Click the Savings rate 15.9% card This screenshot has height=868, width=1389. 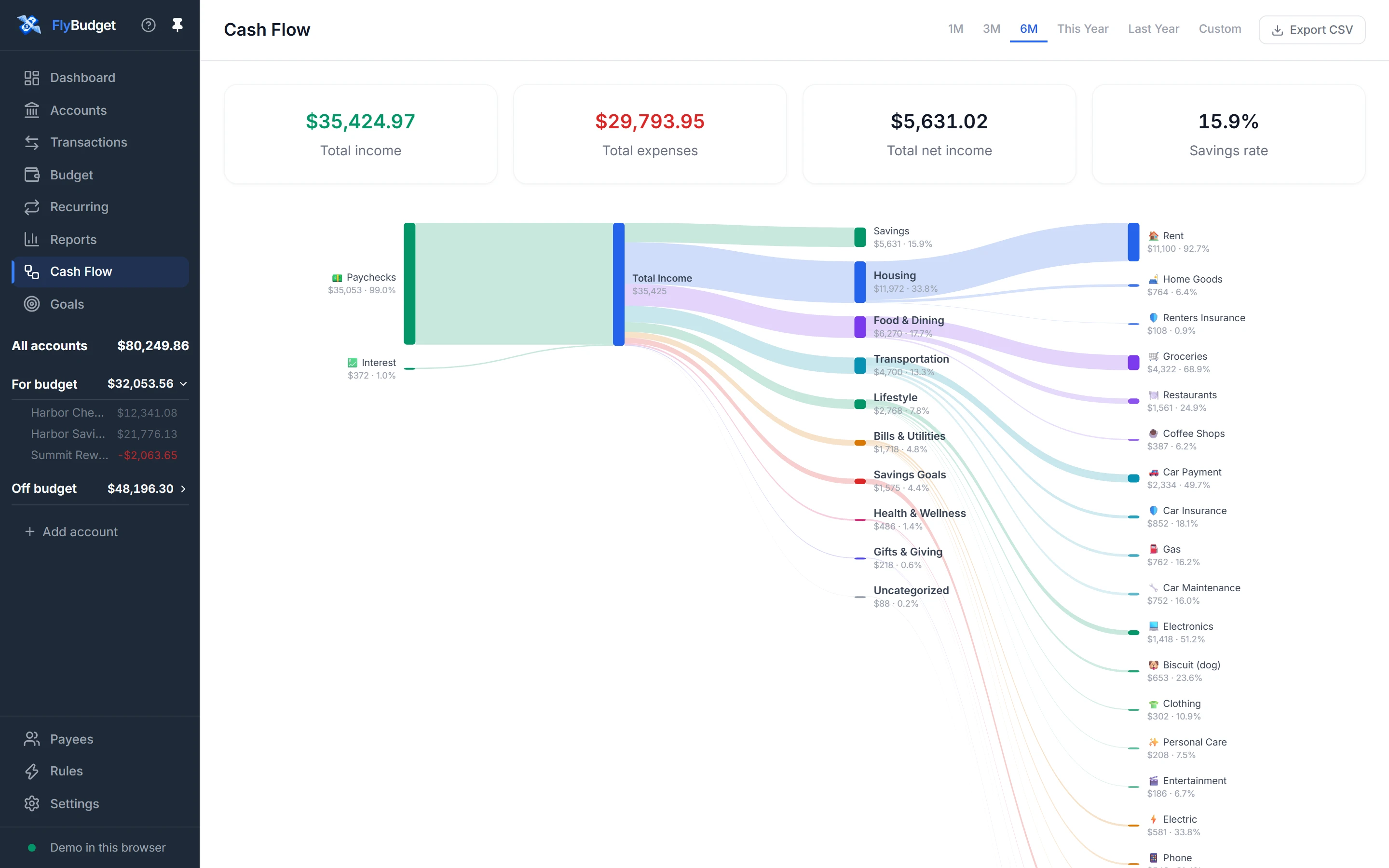(1228, 134)
